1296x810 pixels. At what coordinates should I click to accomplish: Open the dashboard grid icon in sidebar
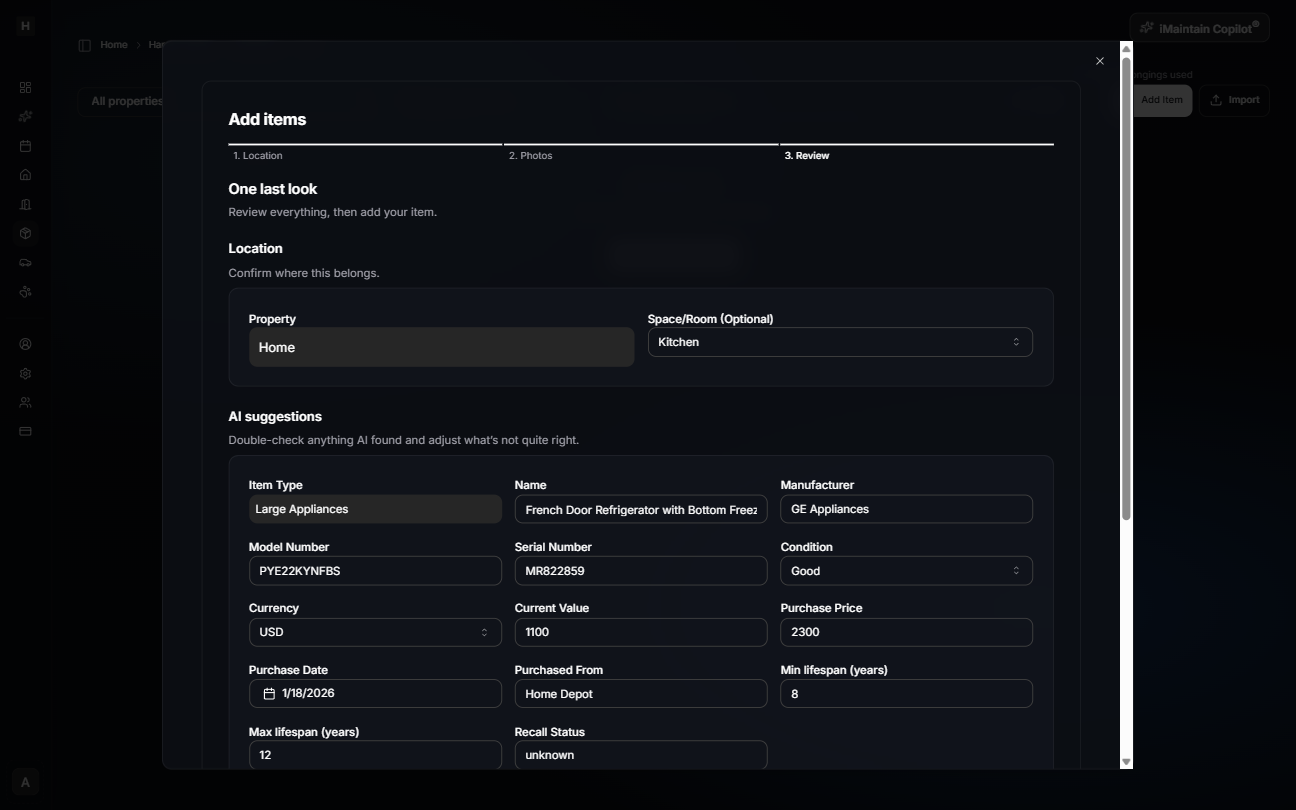coord(25,87)
